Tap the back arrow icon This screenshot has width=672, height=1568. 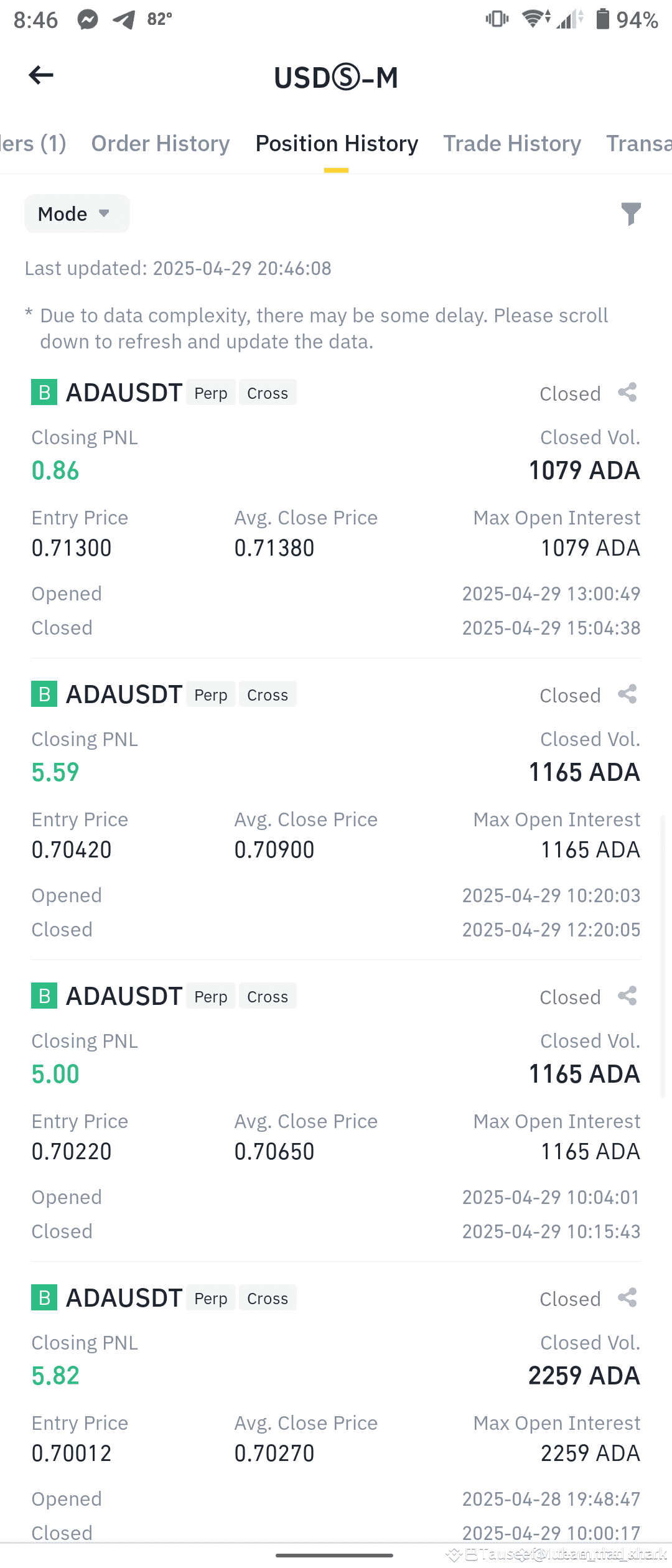coord(41,75)
